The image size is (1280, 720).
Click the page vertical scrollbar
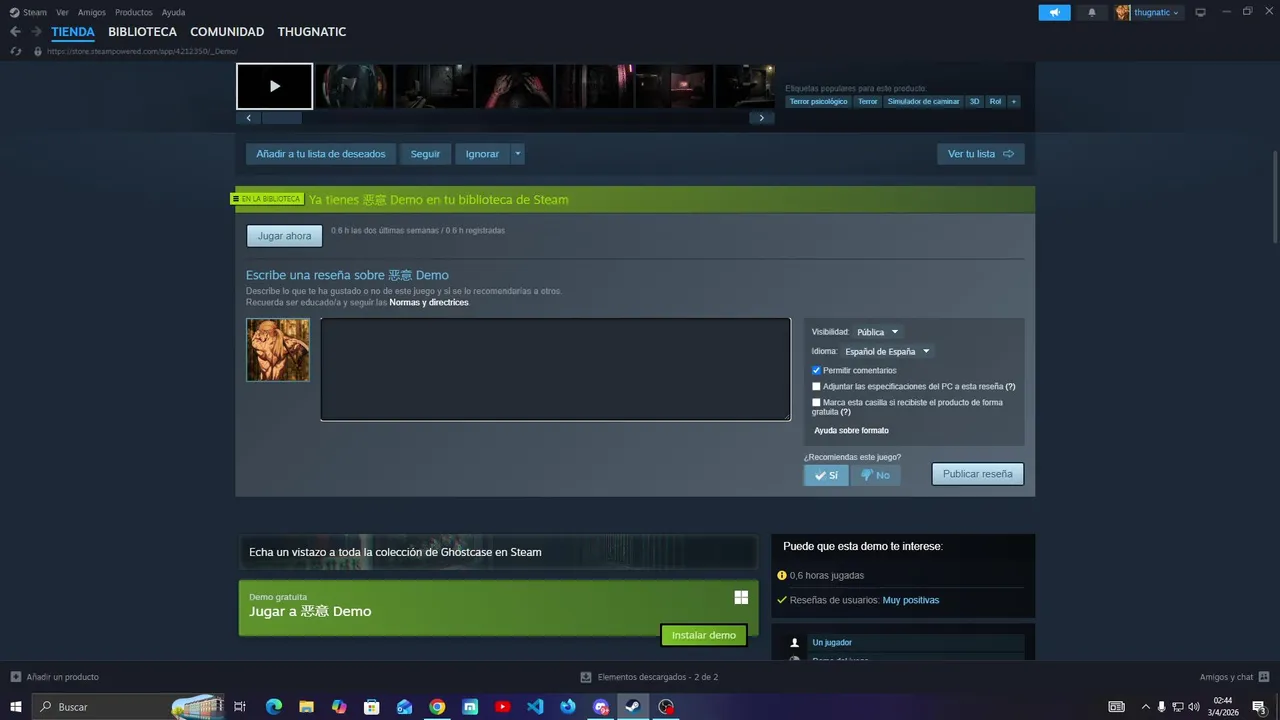pos(1275,195)
